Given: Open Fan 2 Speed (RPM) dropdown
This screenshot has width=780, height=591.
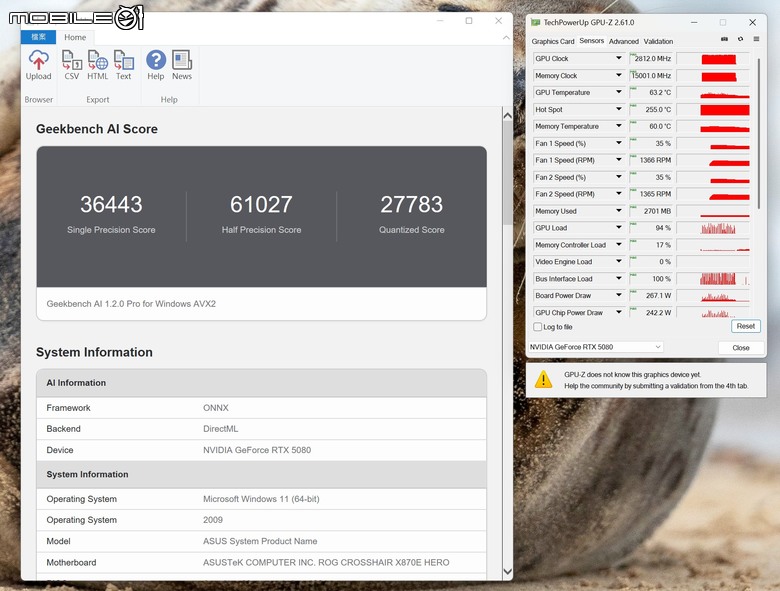Looking at the screenshot, I should click(x=618, y=194).
